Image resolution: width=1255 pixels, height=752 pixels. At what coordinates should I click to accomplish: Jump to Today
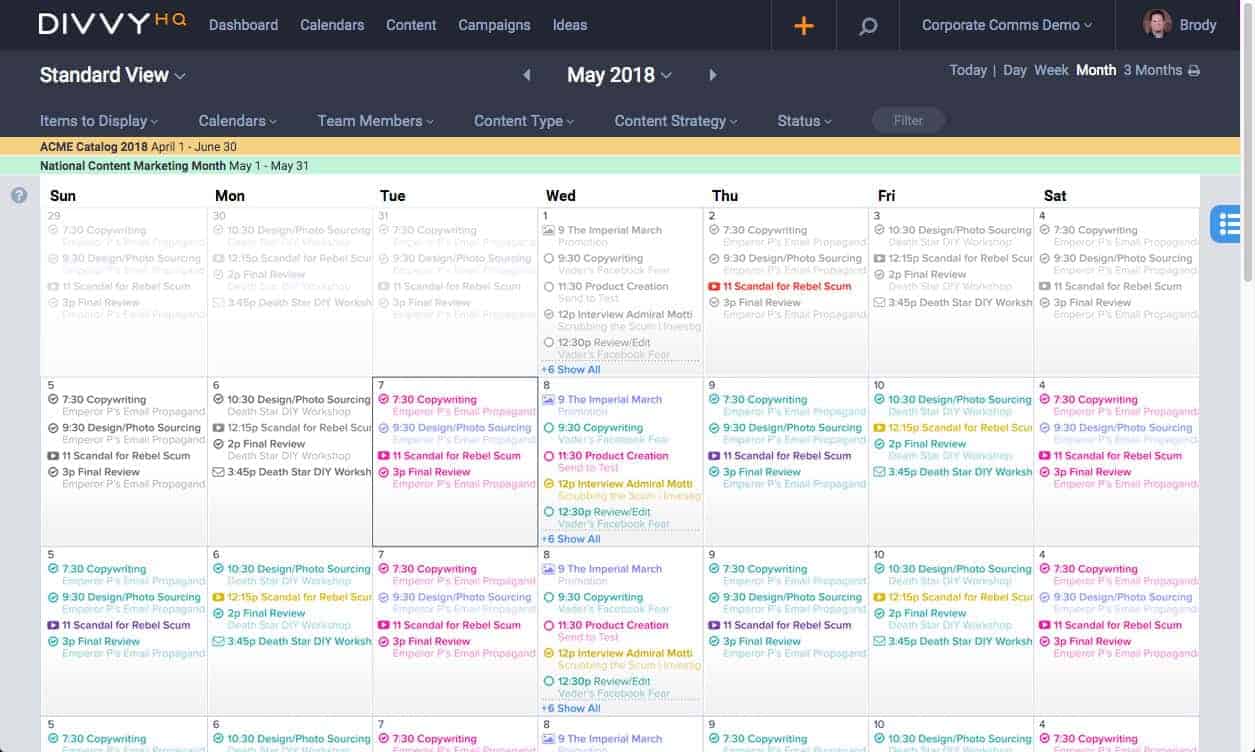click(968, 70)
